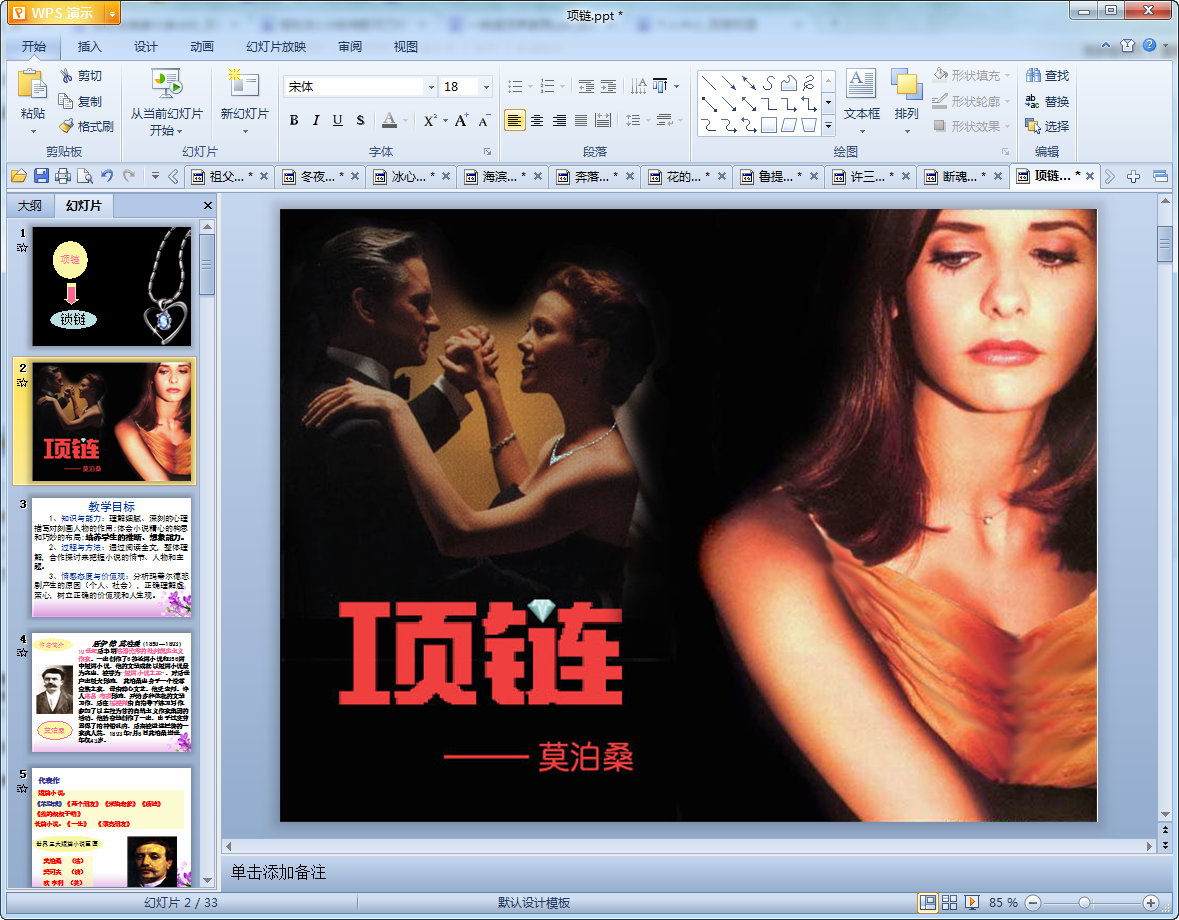Click the New Slide (新幻灯片) icon
The image size is (1179, 920).
[244, 84]
